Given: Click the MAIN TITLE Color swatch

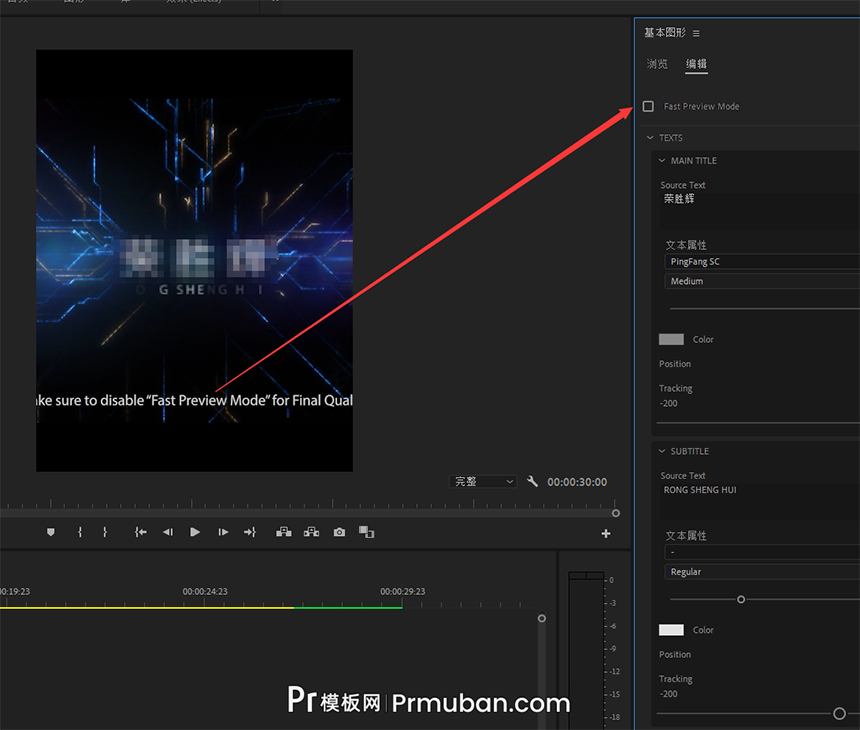Looking at the screenshot, I should tap(671, 339).
